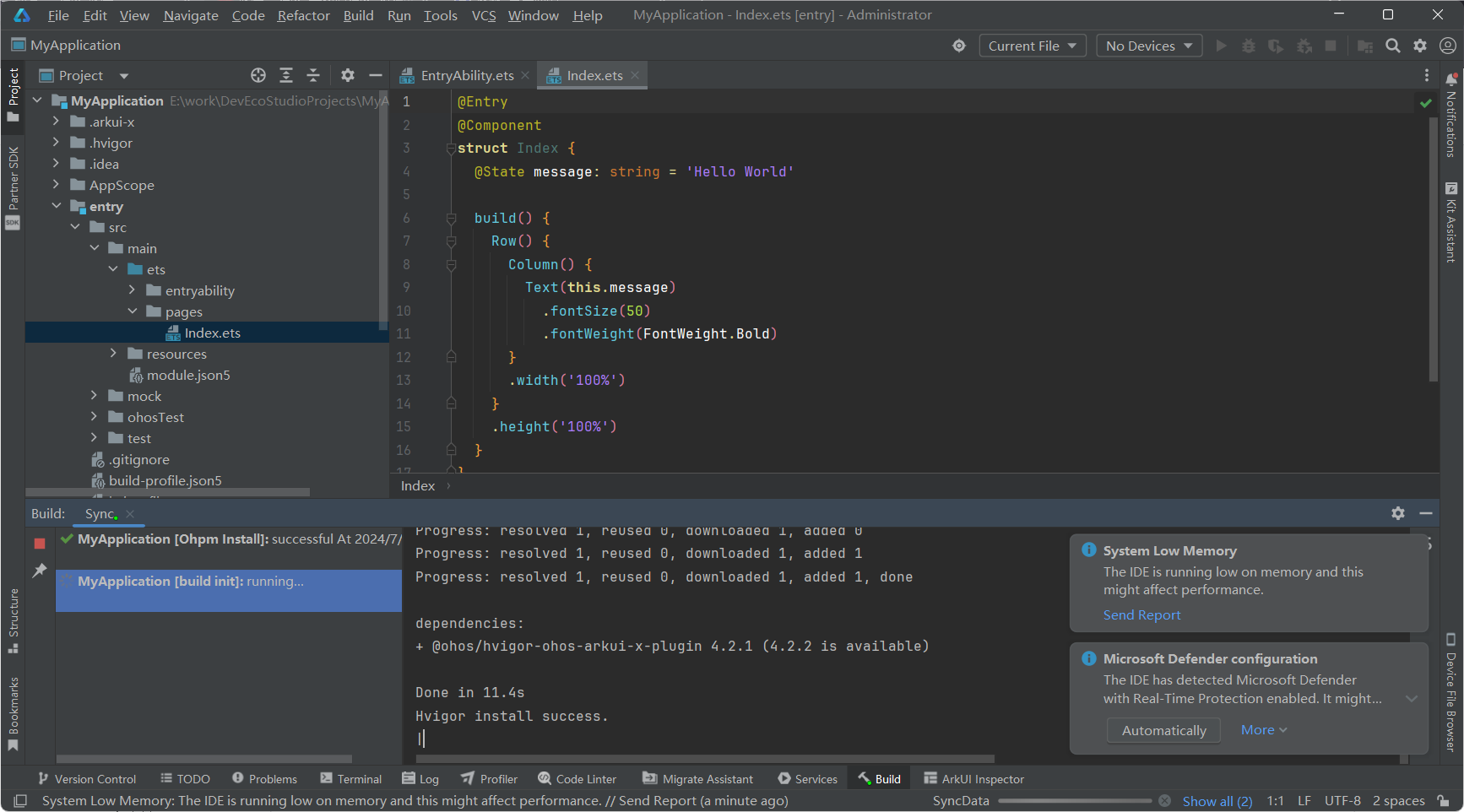Toggle the Structure tool window
This screenshot has width=1464, height=812.
(x=14, y=620)
